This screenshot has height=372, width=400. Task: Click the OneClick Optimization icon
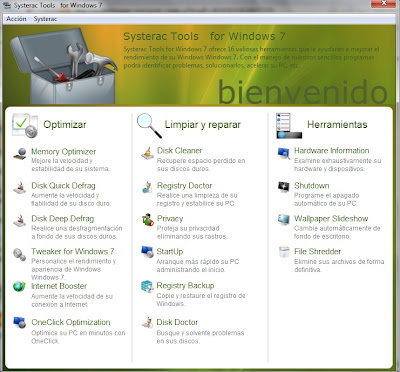(x=20, y=322)
